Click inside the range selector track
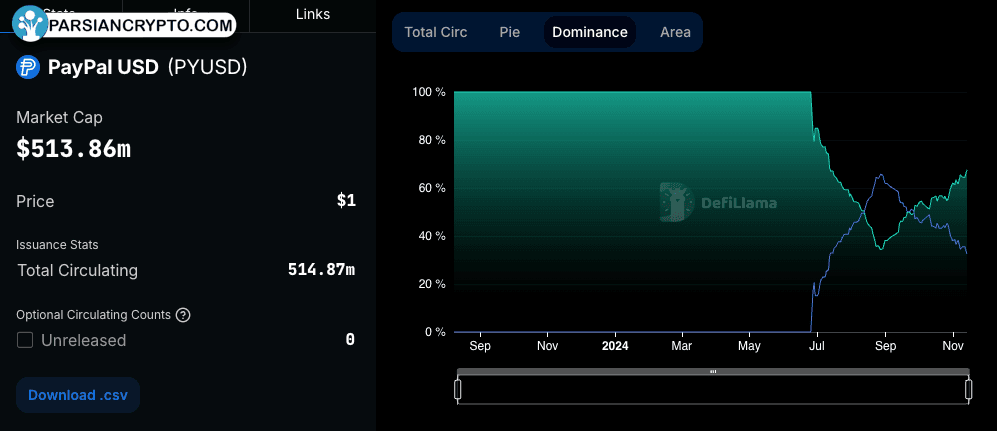The height and width of the screenshot is (431, 997). click(713, 389)
